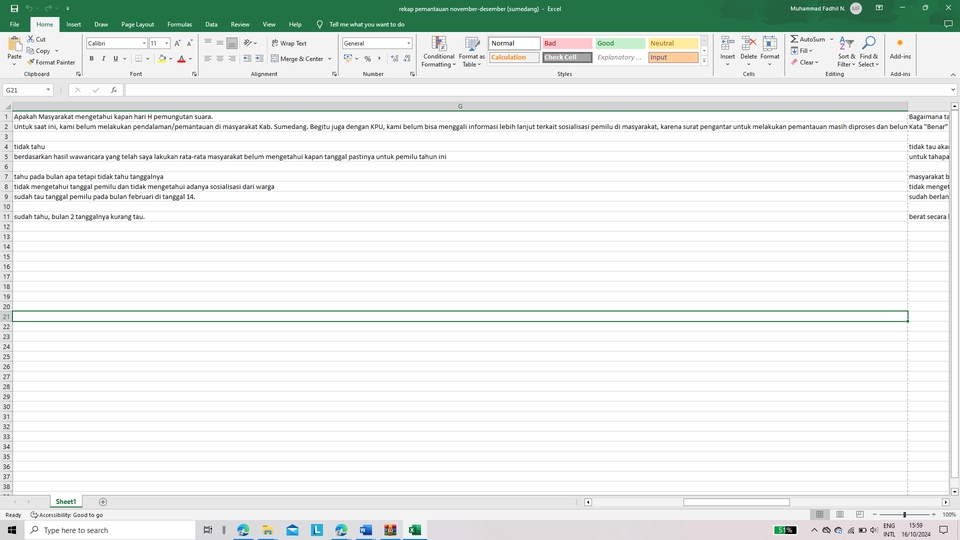
Task: Click the Center align icon
Action: tap(220, 59)
